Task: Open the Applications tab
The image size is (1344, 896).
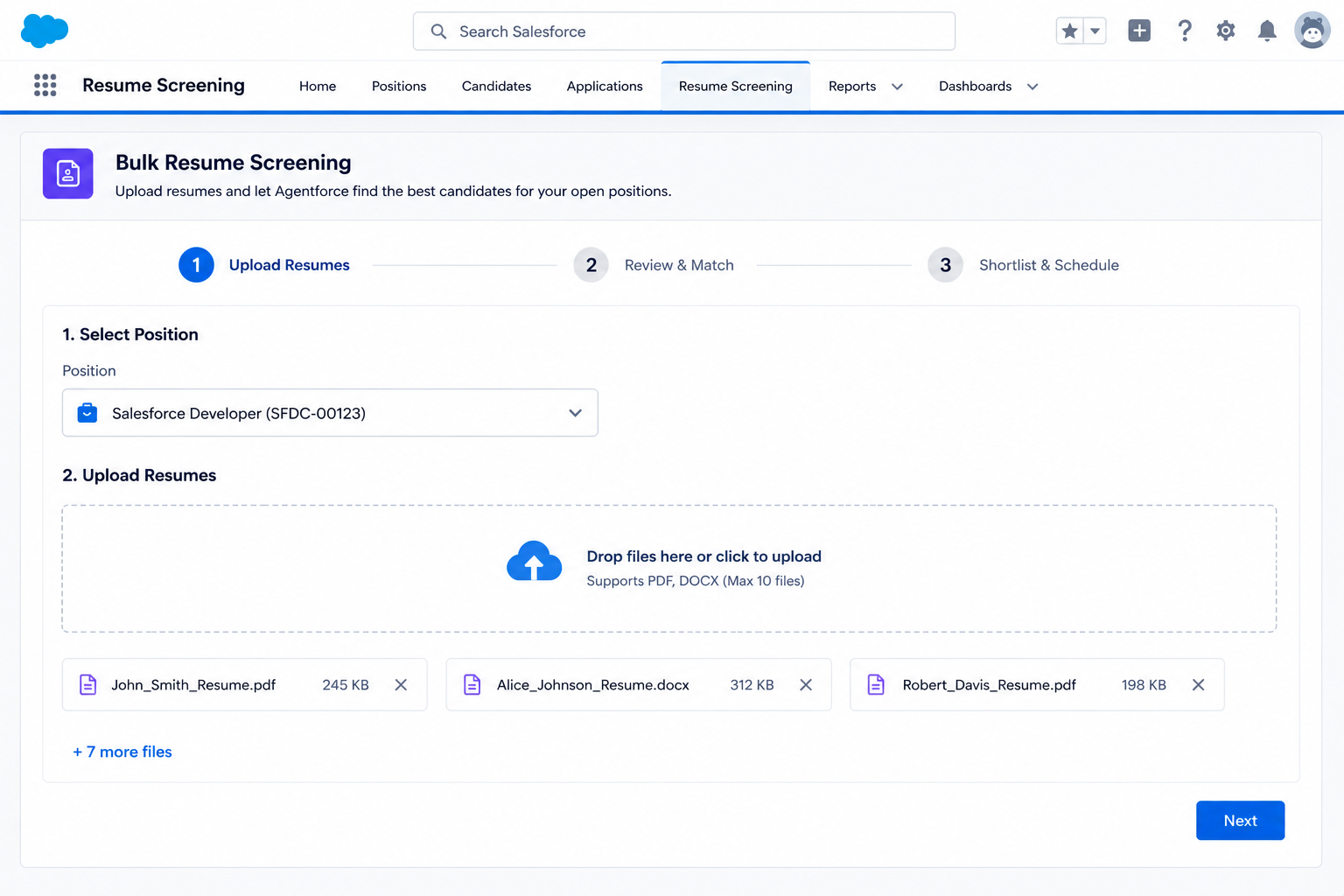Action: pyautogui.click(x=605, y=86)
